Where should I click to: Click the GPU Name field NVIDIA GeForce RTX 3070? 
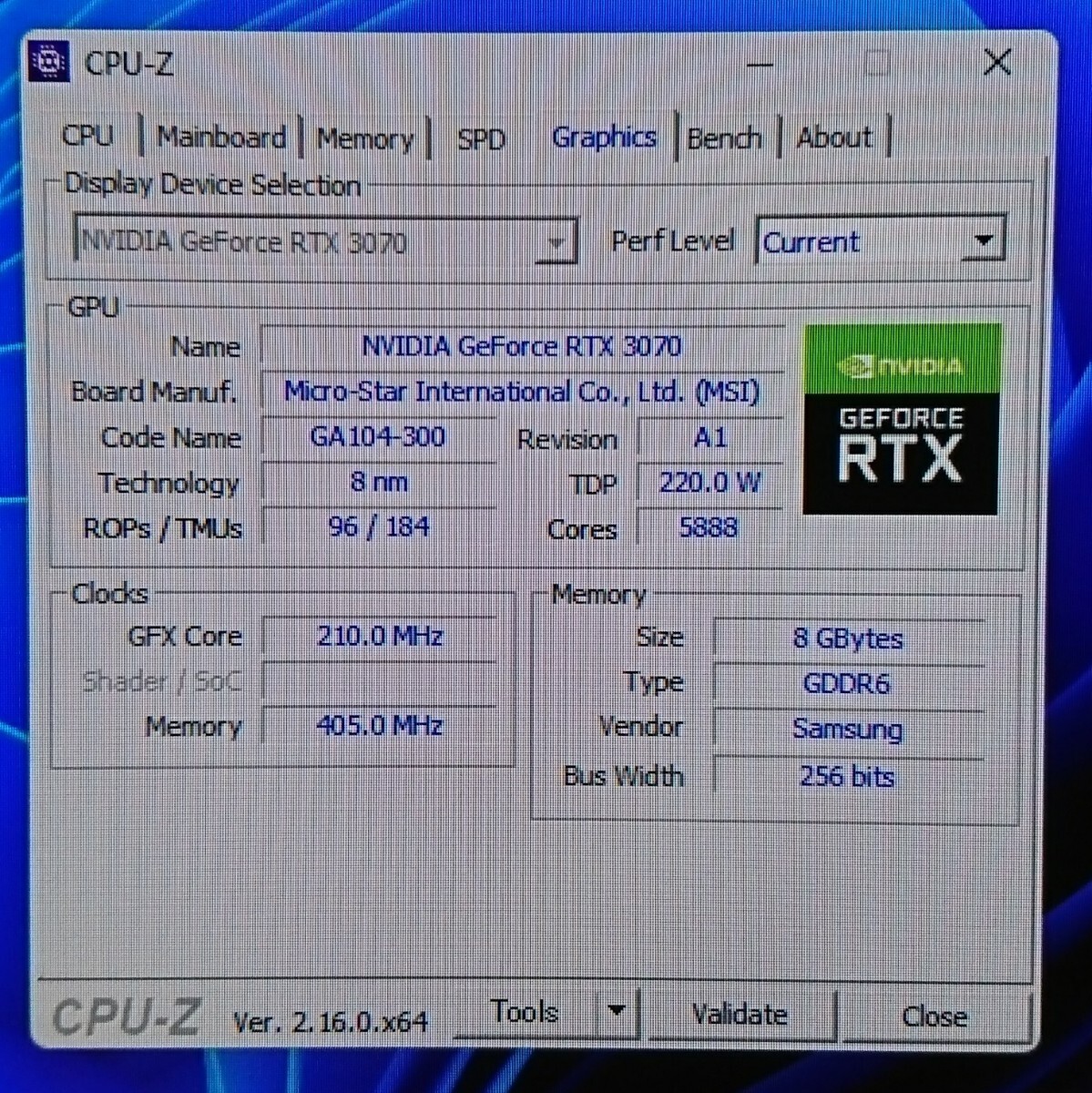pyautogui.click(x=522, y=346)
